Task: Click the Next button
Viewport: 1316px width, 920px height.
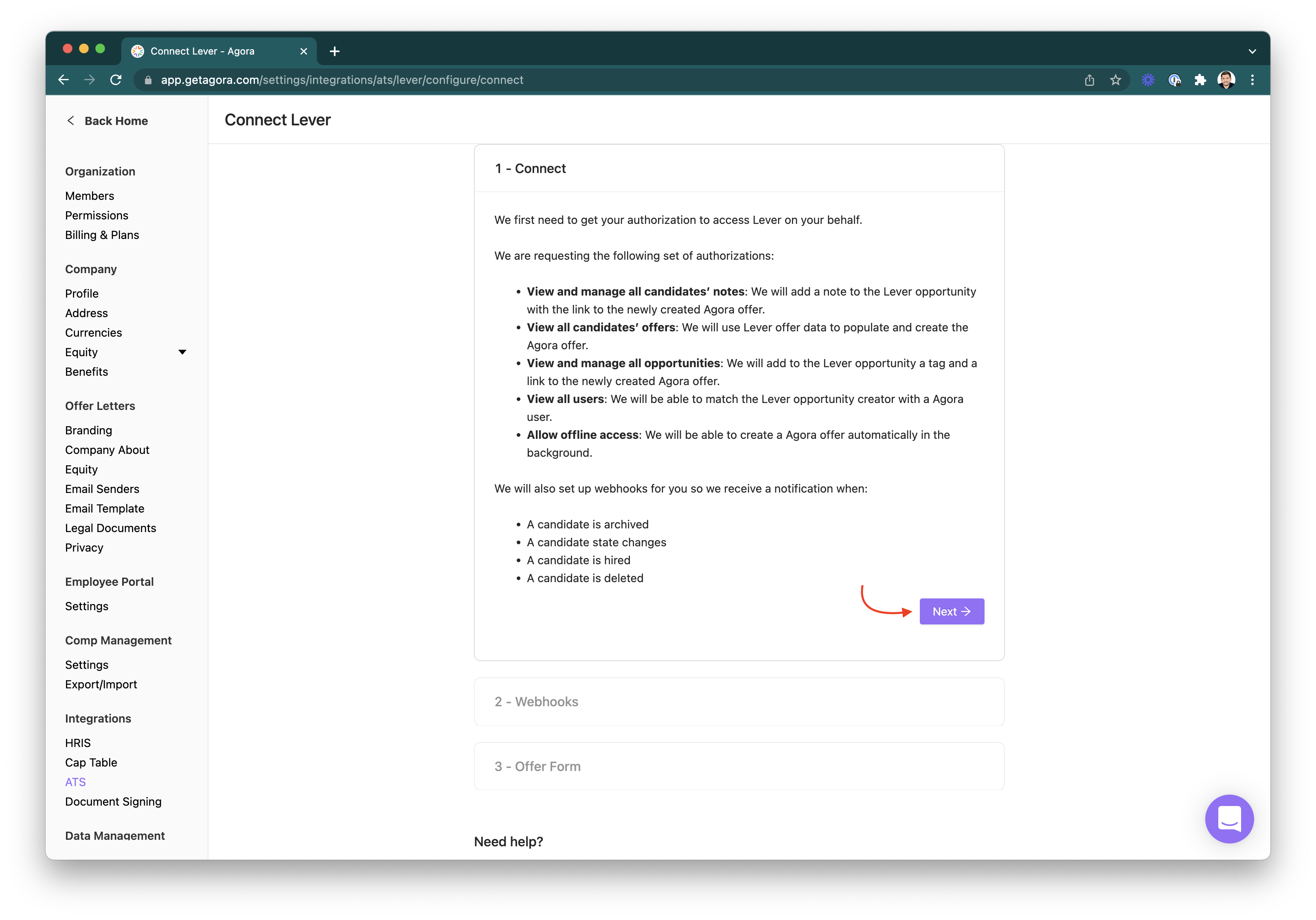Action: [x=952, y=611]
